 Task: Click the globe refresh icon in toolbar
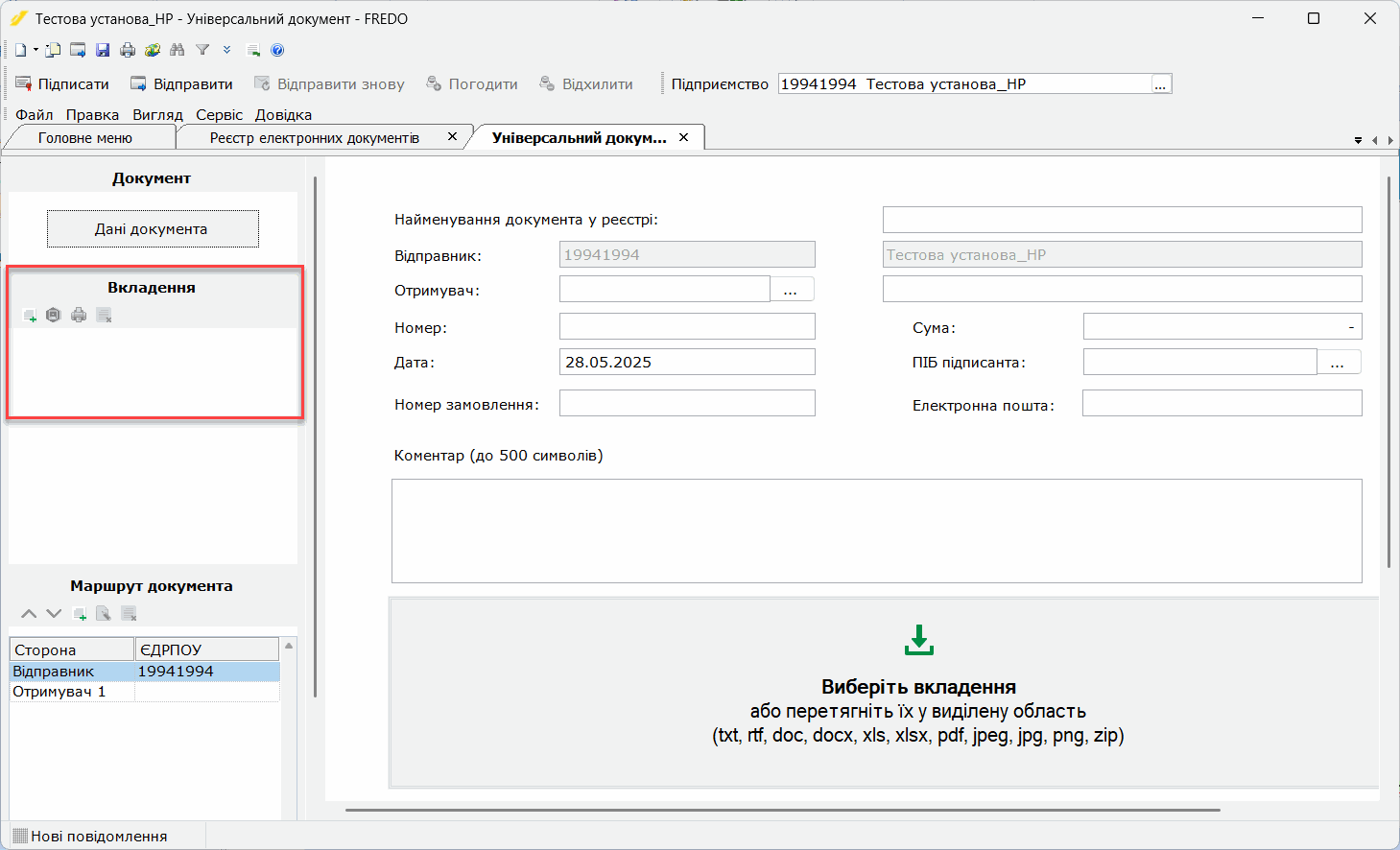(x=153, y=50)
